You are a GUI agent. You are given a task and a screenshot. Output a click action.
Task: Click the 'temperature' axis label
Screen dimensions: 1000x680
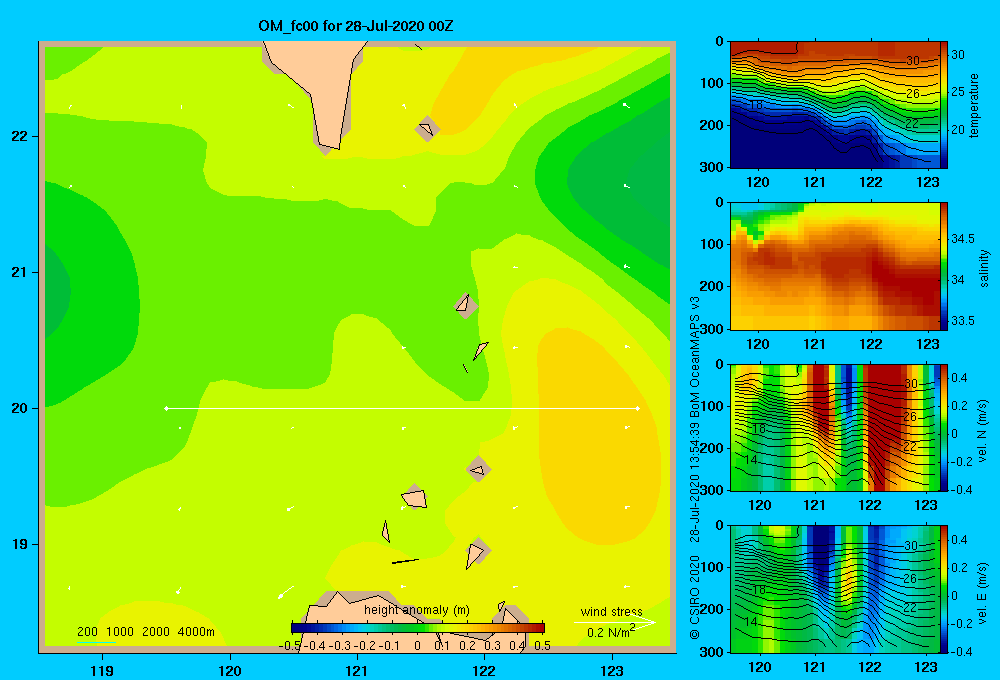(974, 105)
